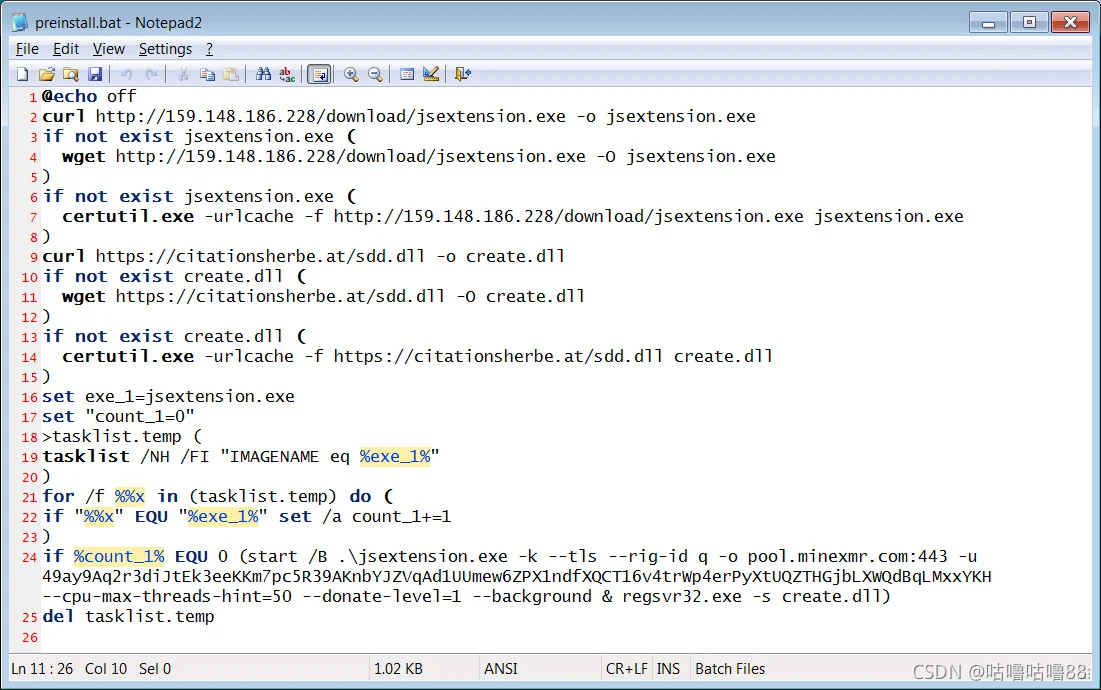
Task: Open the File menu
Action: (x=27, y=49)
